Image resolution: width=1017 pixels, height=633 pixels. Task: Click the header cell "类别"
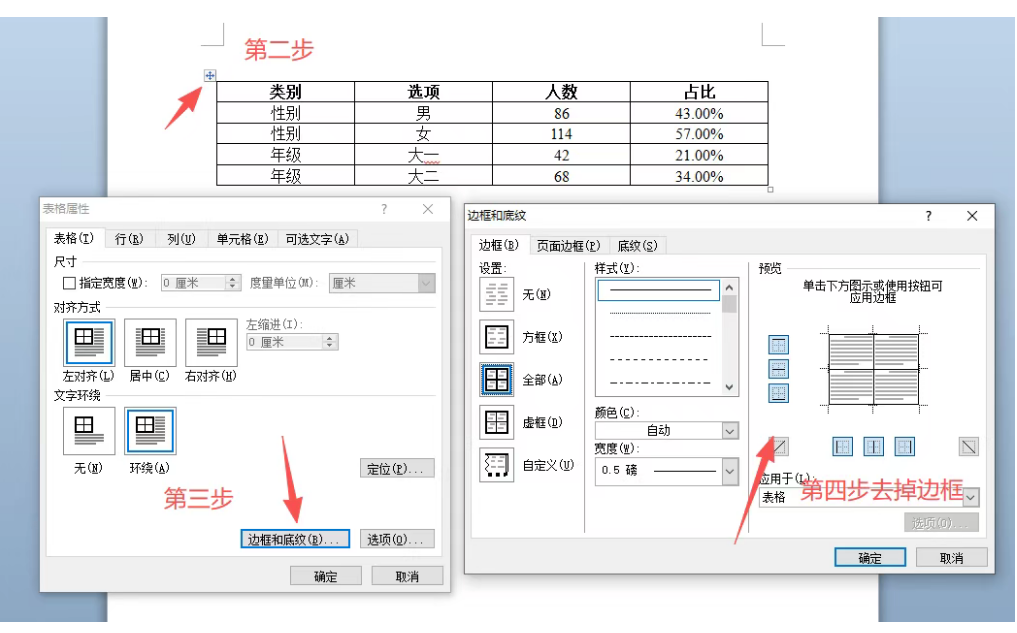click(x=285, y=92)
